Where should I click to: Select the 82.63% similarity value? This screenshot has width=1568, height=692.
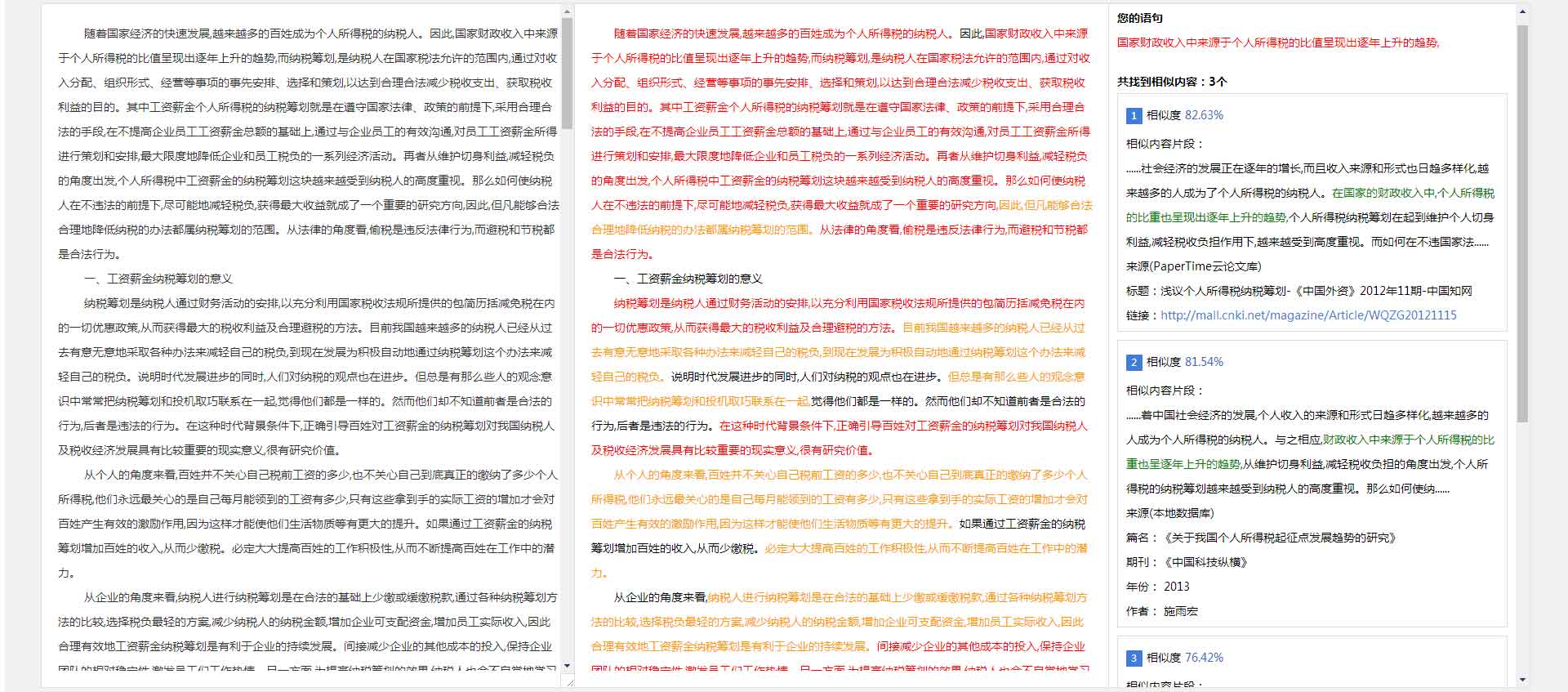[x=1204, y=115]
